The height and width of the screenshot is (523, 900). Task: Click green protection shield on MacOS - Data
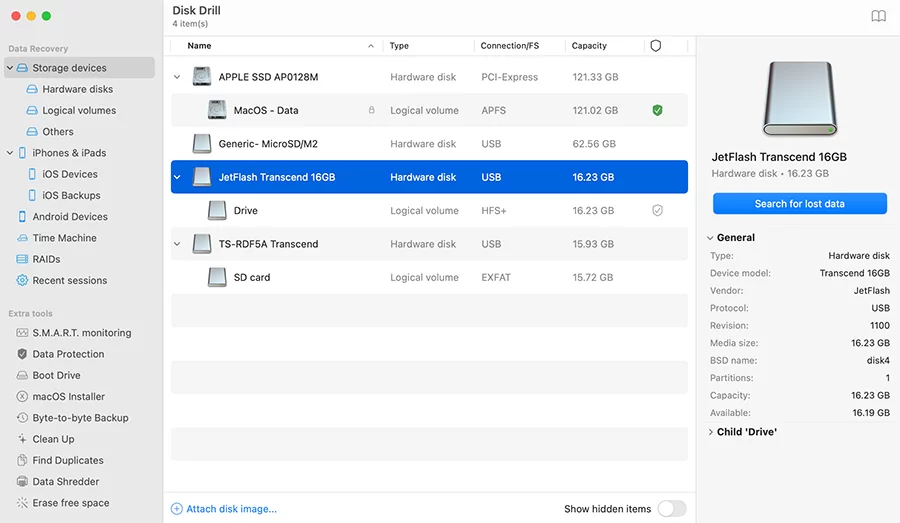(657, 110)
